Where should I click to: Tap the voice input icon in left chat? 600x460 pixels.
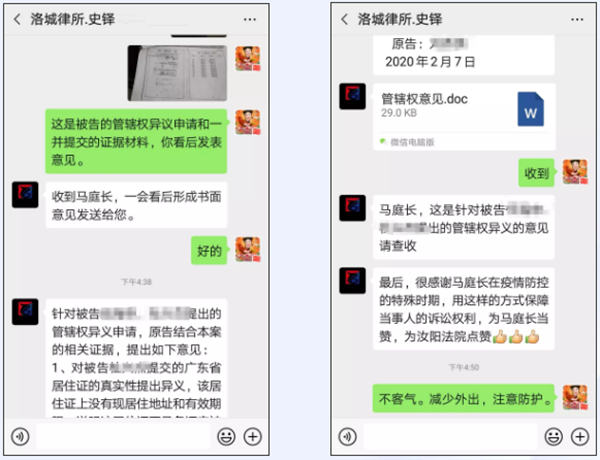point(20,436)
